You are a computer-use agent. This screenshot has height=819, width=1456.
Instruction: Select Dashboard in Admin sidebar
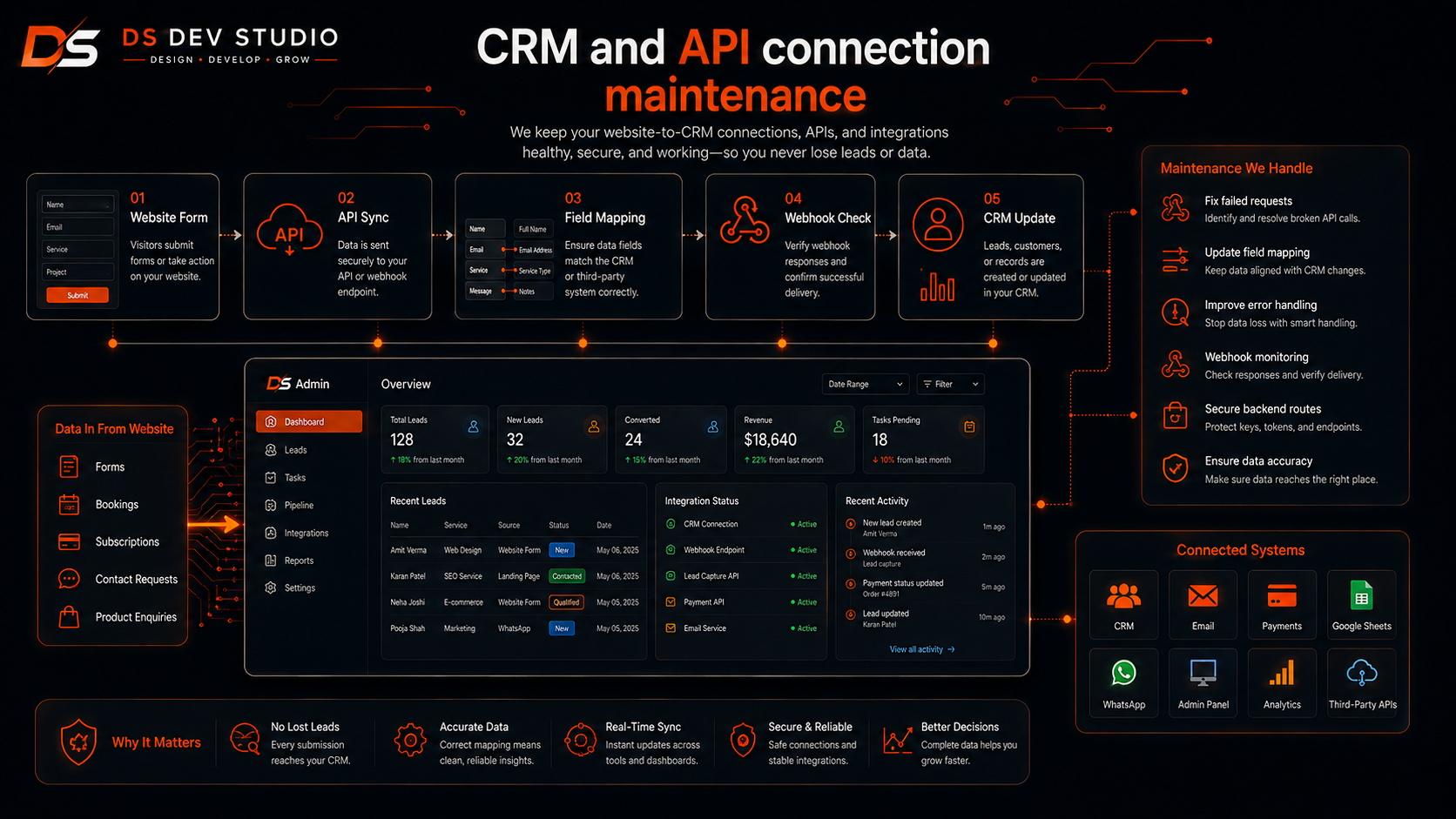pos(309,421)
